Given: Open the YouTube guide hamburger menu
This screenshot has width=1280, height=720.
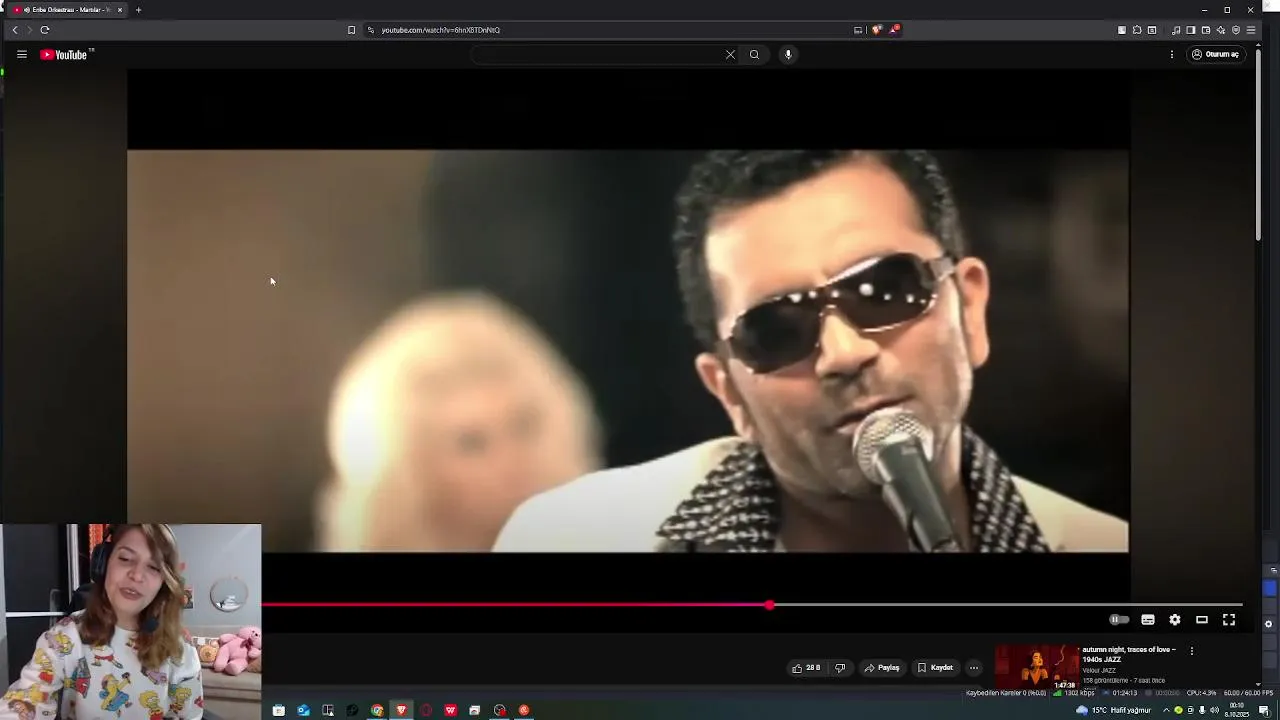Looking at the screenshot, I should pyautogui.click(x=21, y=54).
